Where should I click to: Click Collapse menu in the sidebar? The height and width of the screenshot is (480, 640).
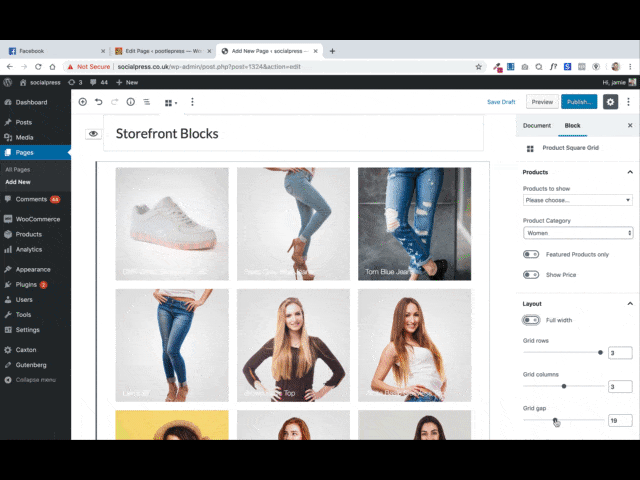35,380
